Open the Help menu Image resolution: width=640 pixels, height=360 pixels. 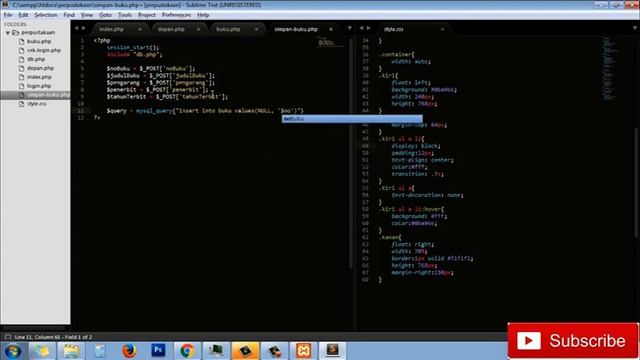click(203, 15)
